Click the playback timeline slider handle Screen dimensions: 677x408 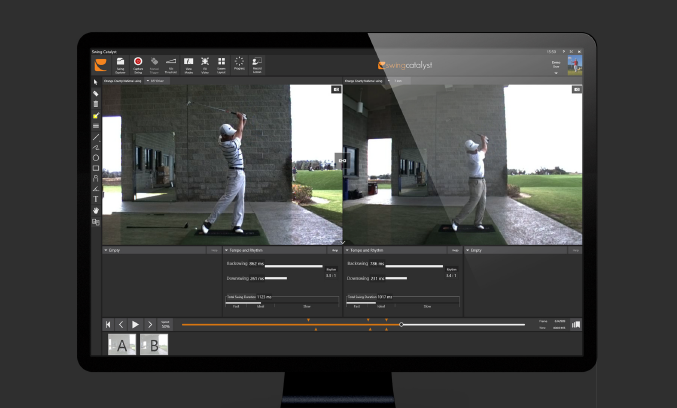(401, 324)
